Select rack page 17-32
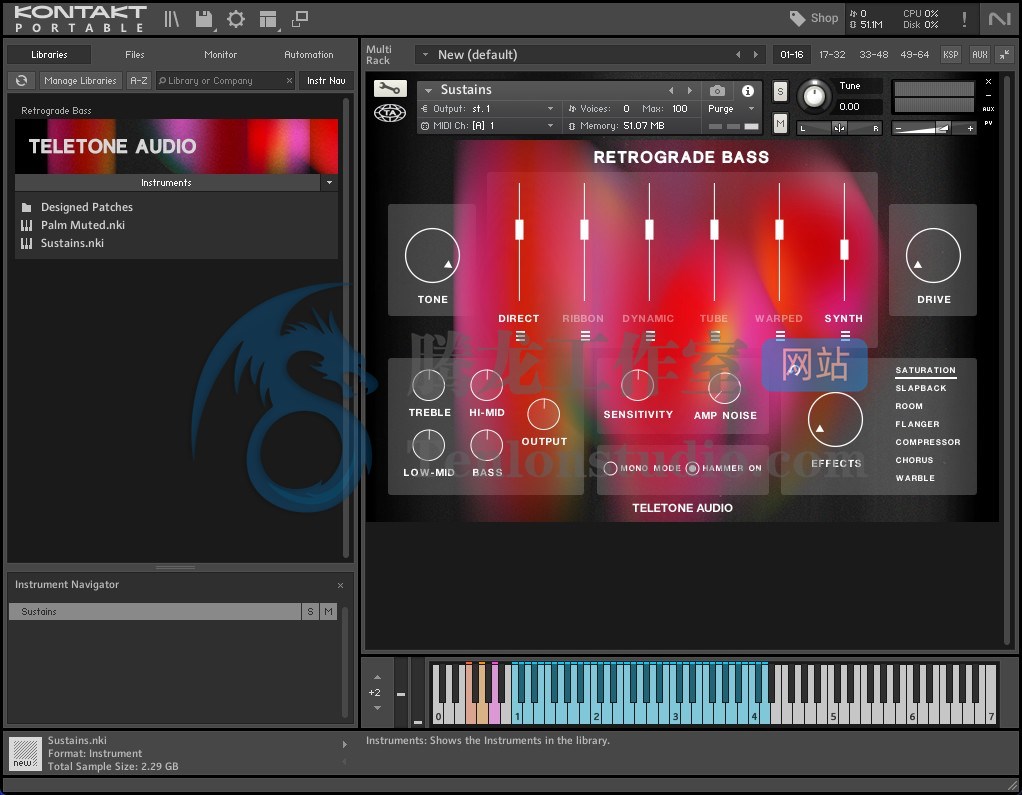This screenshot has height=795, width=1022. 832,55
